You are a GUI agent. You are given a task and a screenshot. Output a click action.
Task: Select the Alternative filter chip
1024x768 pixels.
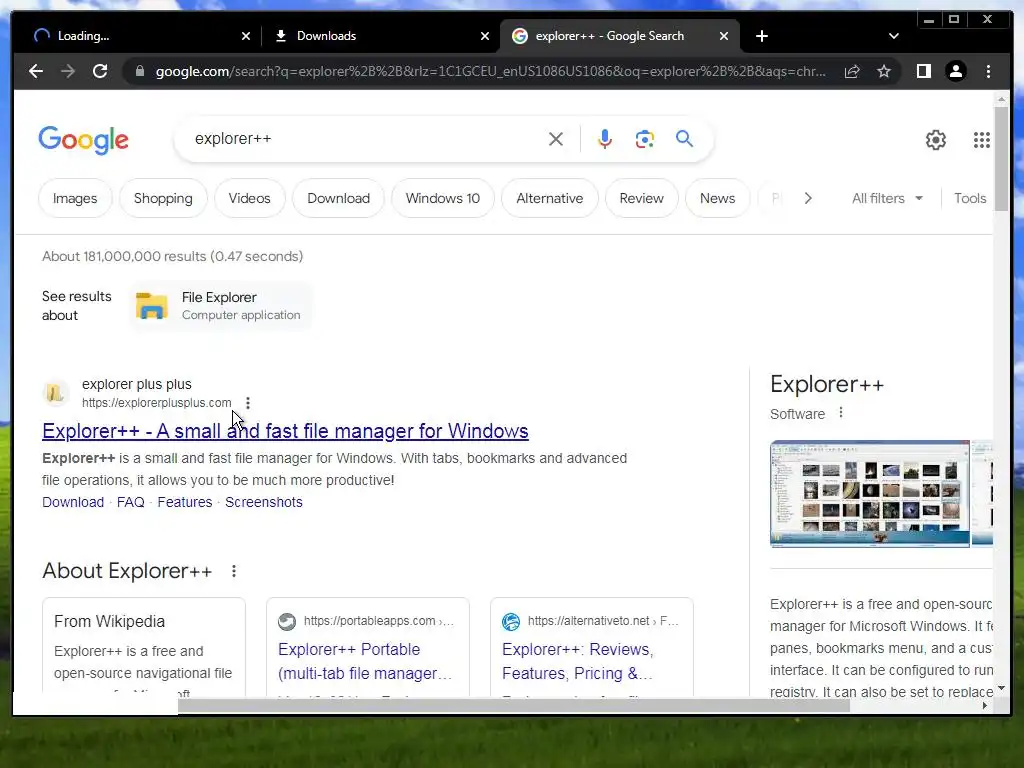[x=550, y=198]
